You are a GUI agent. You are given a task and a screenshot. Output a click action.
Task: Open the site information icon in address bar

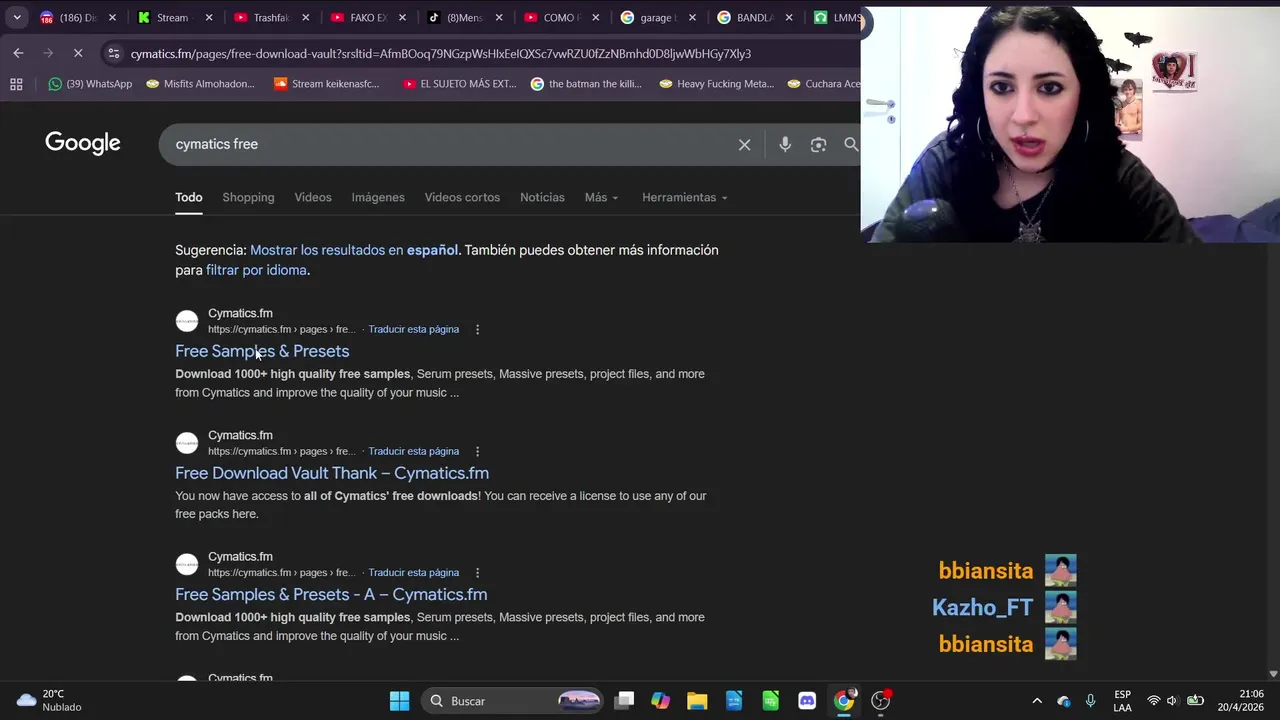[113, 53]
